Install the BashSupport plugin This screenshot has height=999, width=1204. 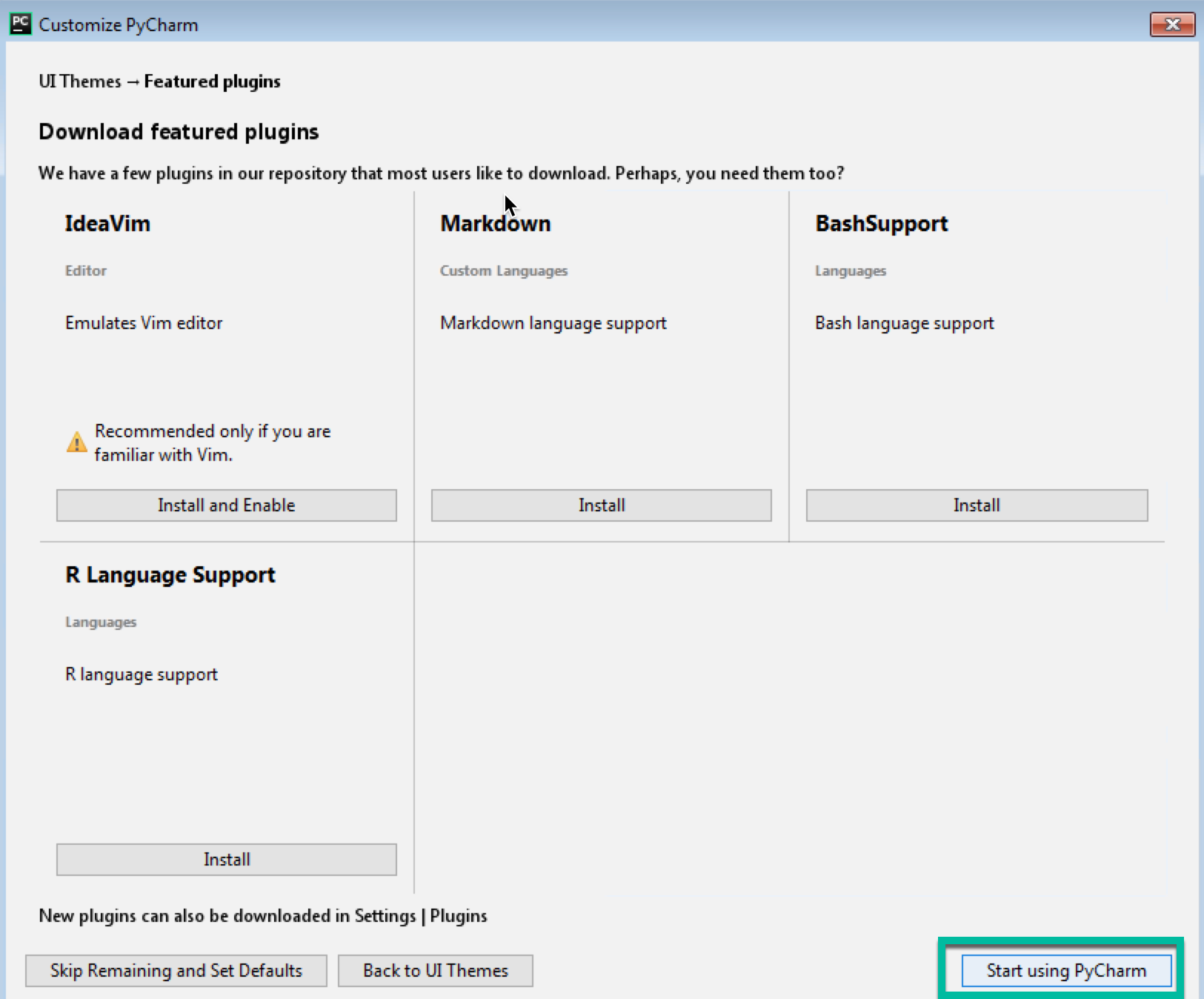pos(977,505)
